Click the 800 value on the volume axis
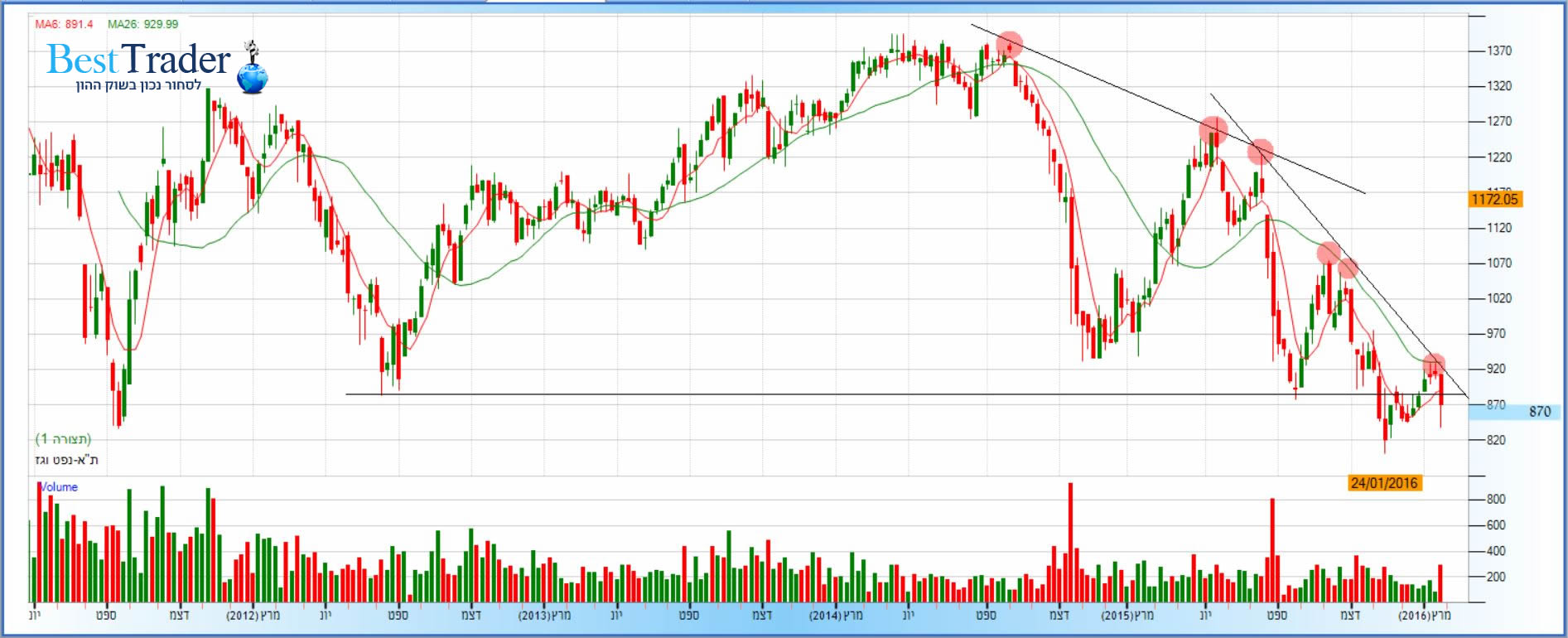The height and width of the screenshot is (638, 1568). pyautogui.click(x=1495, y=499)
